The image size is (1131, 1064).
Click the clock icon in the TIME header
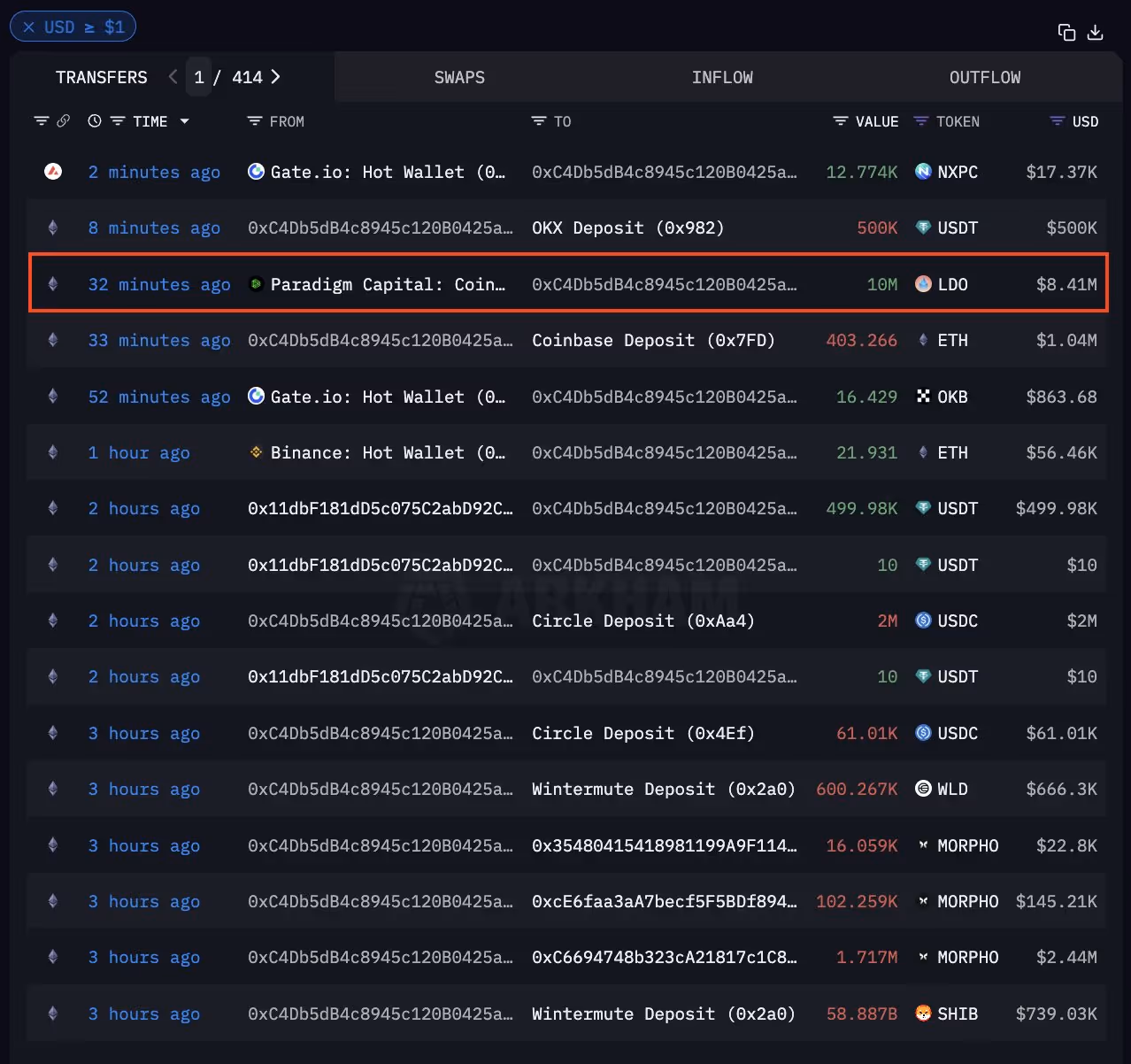coord(95,121)
